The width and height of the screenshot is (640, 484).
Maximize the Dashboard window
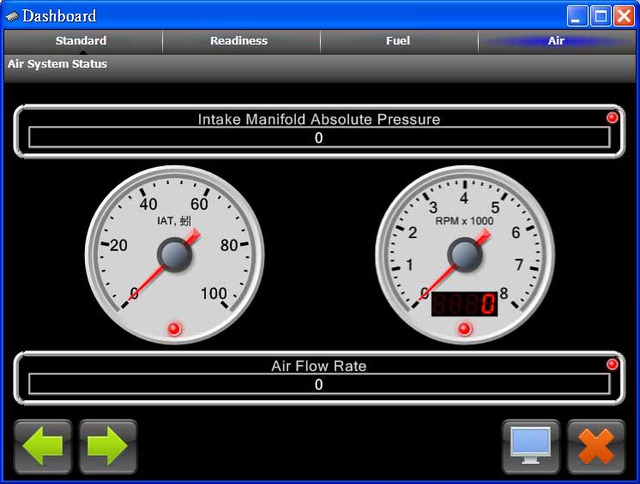pos(601,15)
